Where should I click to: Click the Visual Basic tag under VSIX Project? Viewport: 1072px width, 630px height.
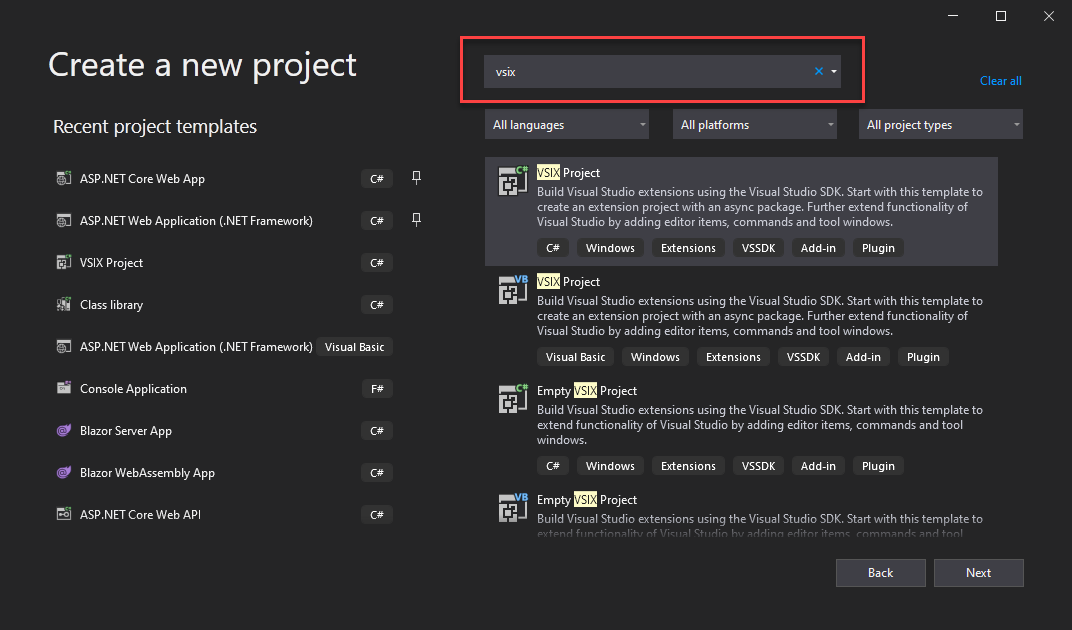[575, 356]
